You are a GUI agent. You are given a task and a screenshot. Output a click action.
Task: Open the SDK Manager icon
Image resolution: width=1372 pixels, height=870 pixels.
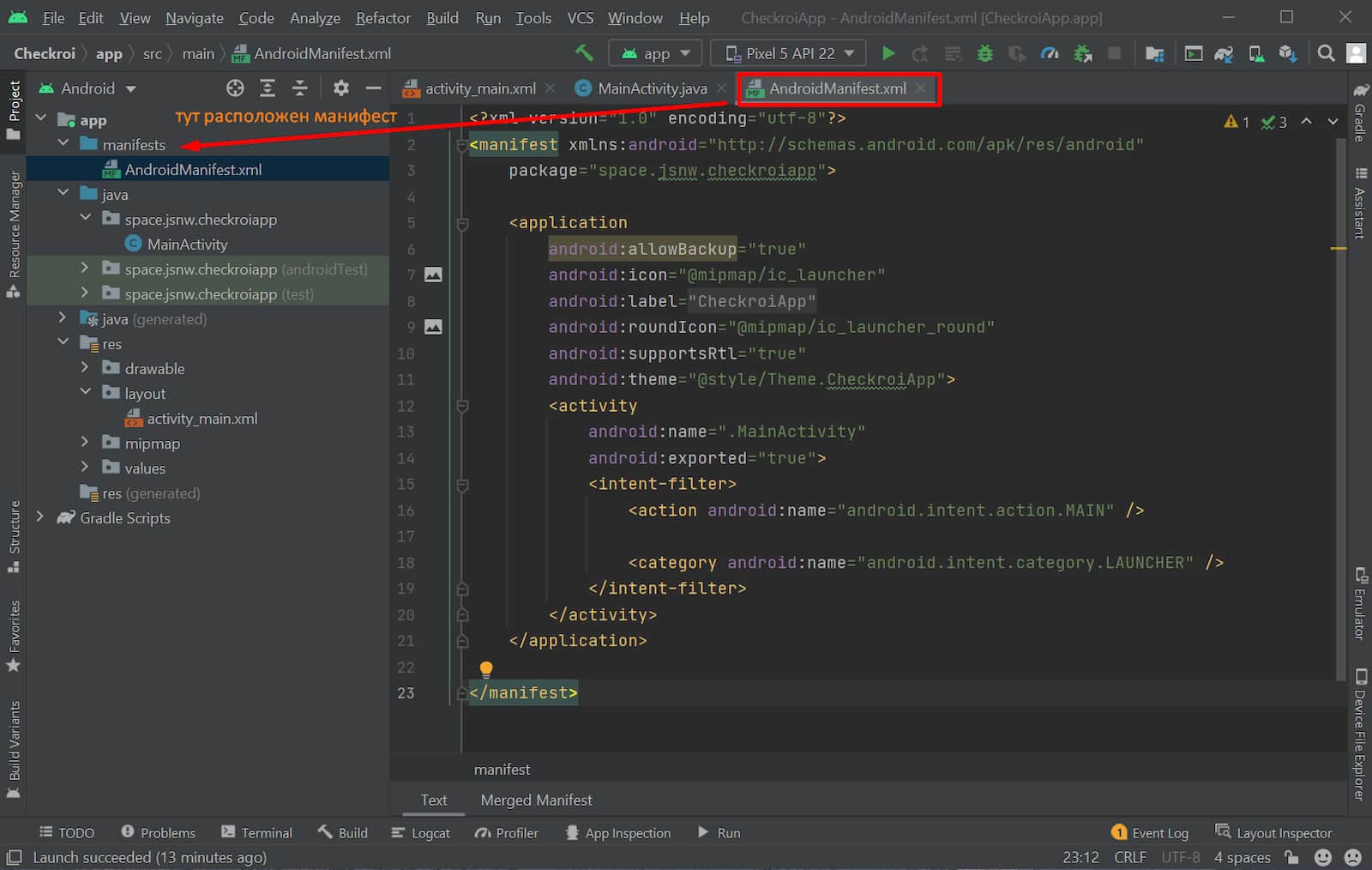[x=1288, y=53]
